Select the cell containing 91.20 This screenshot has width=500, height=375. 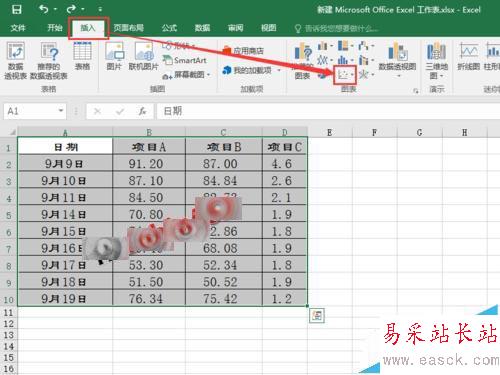(149, 164)
